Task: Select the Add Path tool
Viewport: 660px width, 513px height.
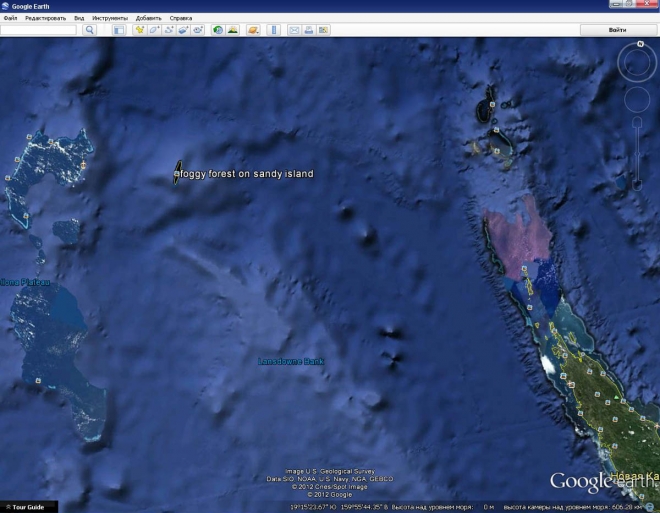Action: [169, 30]
